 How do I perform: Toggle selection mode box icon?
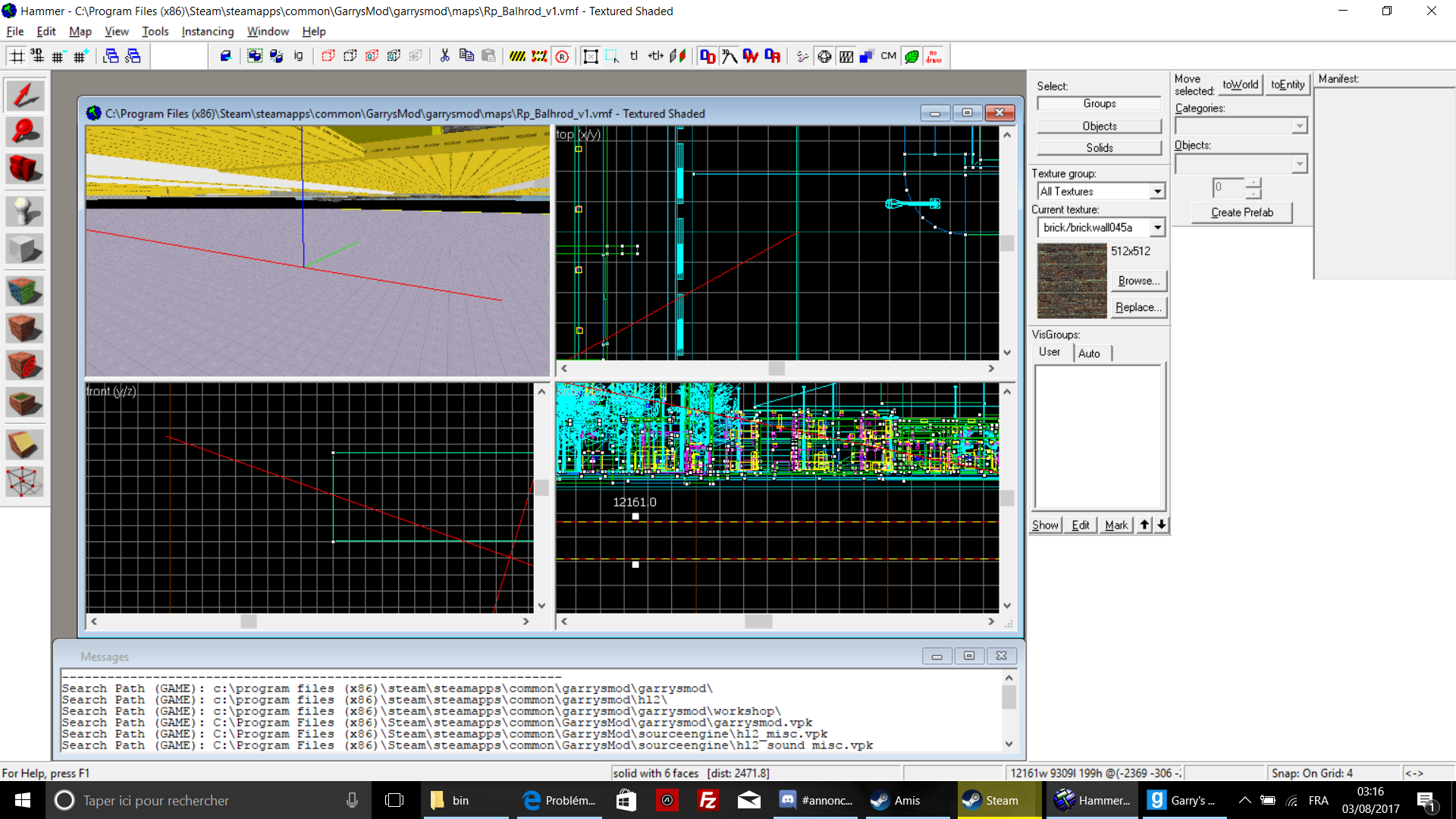[x=590, y=56]
